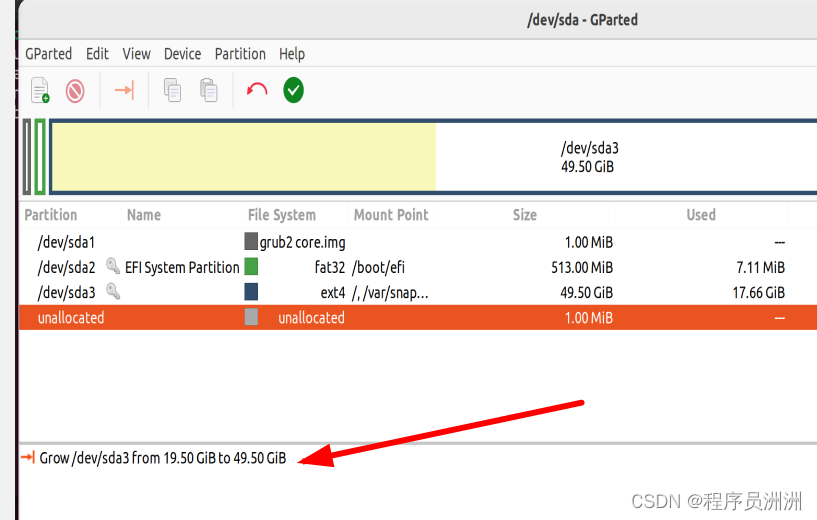This screenshot has height=520, width=817.
Task: Click the dark gray grub2 file system swatch
Action: [251, 241]
